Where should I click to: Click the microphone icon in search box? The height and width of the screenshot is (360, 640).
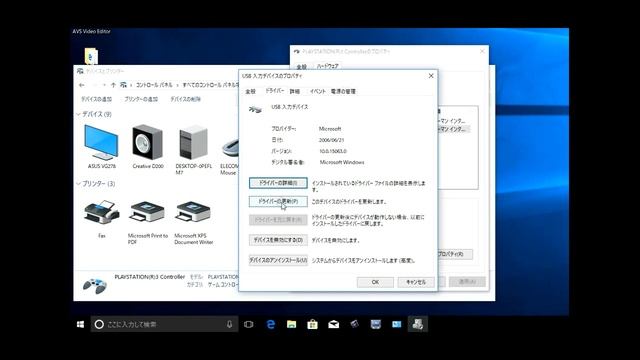pyautogui.click(x=229, y=324)
